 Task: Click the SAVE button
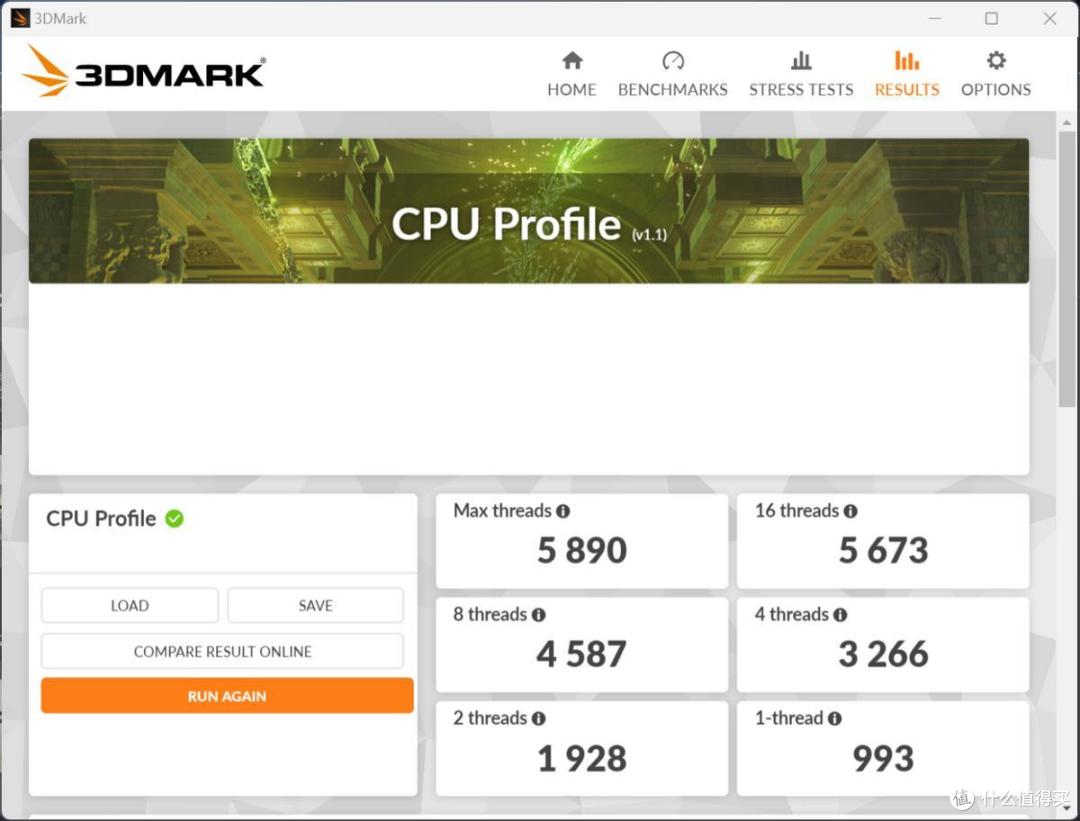[315, 605]
